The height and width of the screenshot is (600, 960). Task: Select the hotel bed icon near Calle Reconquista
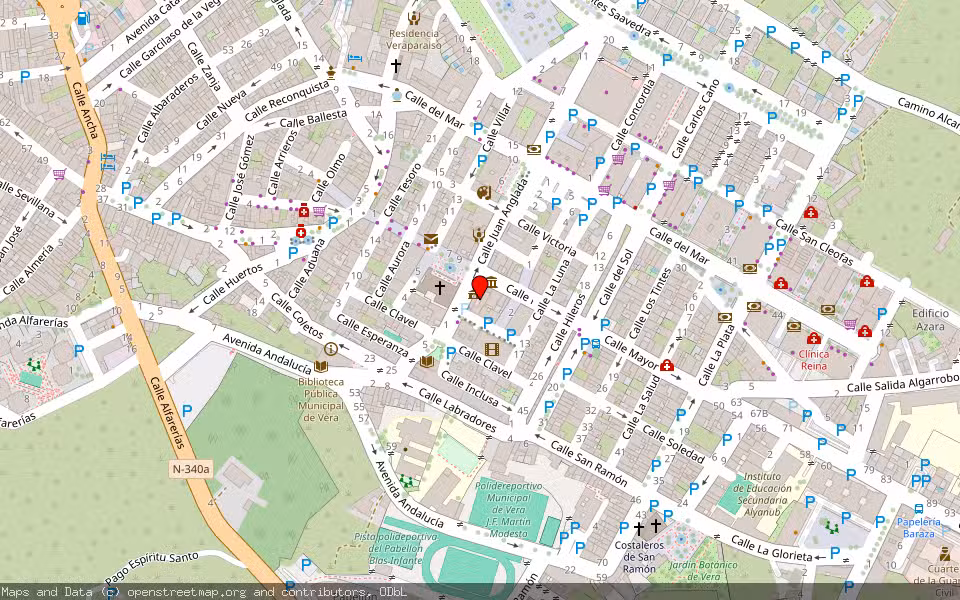pyautogui.click(x=355, y=59)
